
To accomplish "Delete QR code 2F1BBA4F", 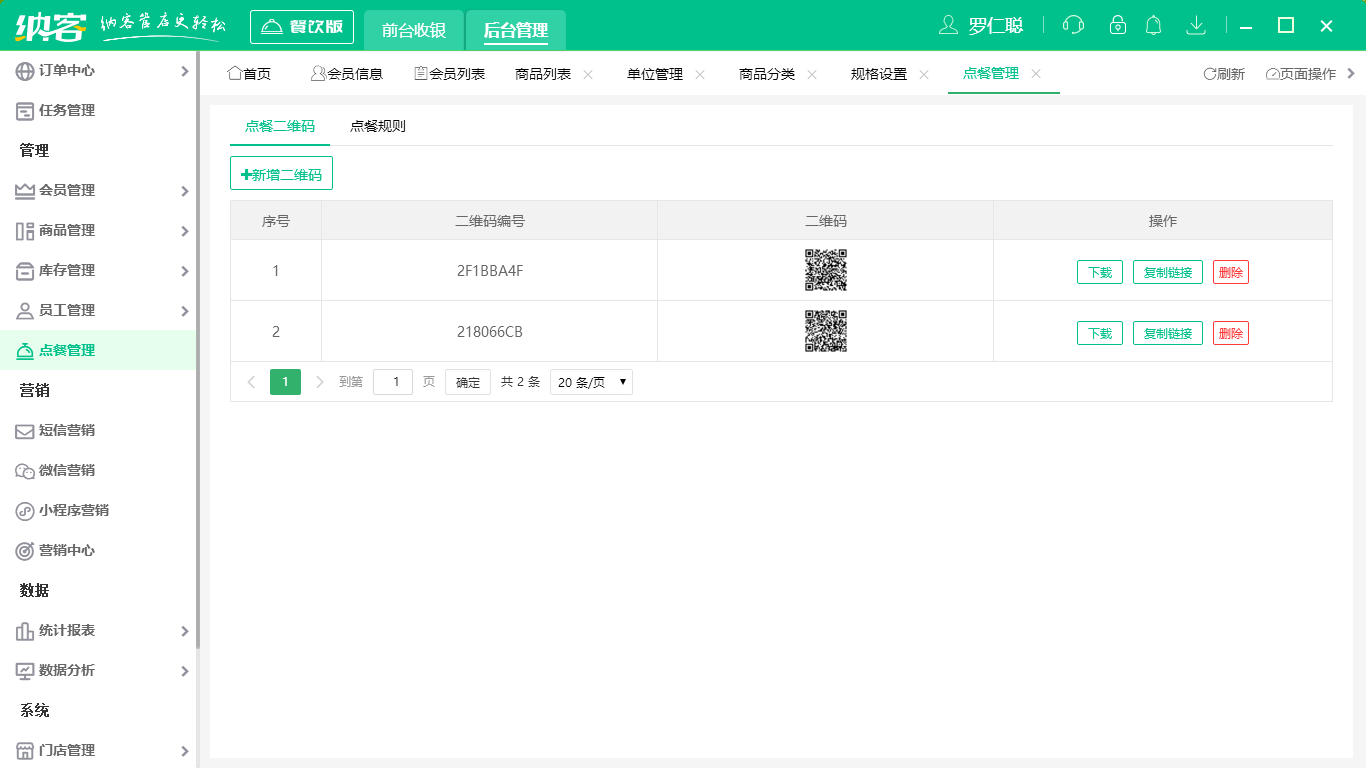I will click(x=1230, y=272).
